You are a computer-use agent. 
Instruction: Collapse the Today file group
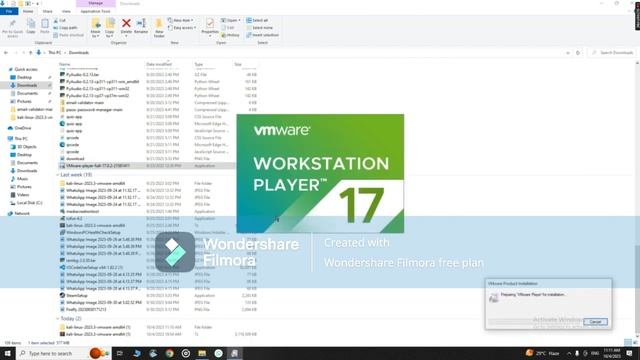[x=57, y=318]
